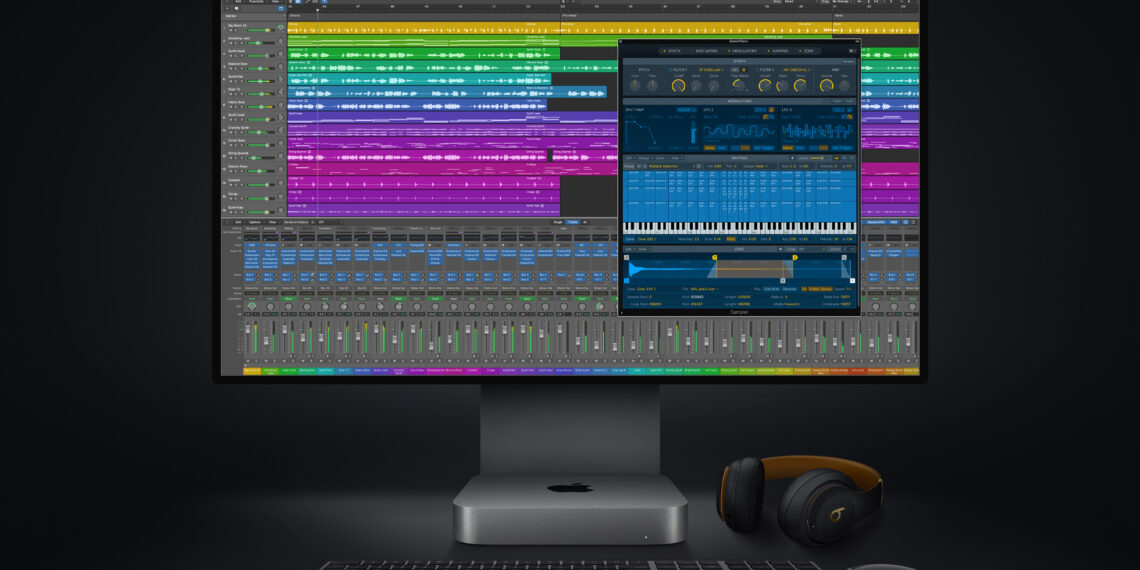The image size is (1140, 570).
Task: Mute the Big Room Kit track
Action: 231,31
